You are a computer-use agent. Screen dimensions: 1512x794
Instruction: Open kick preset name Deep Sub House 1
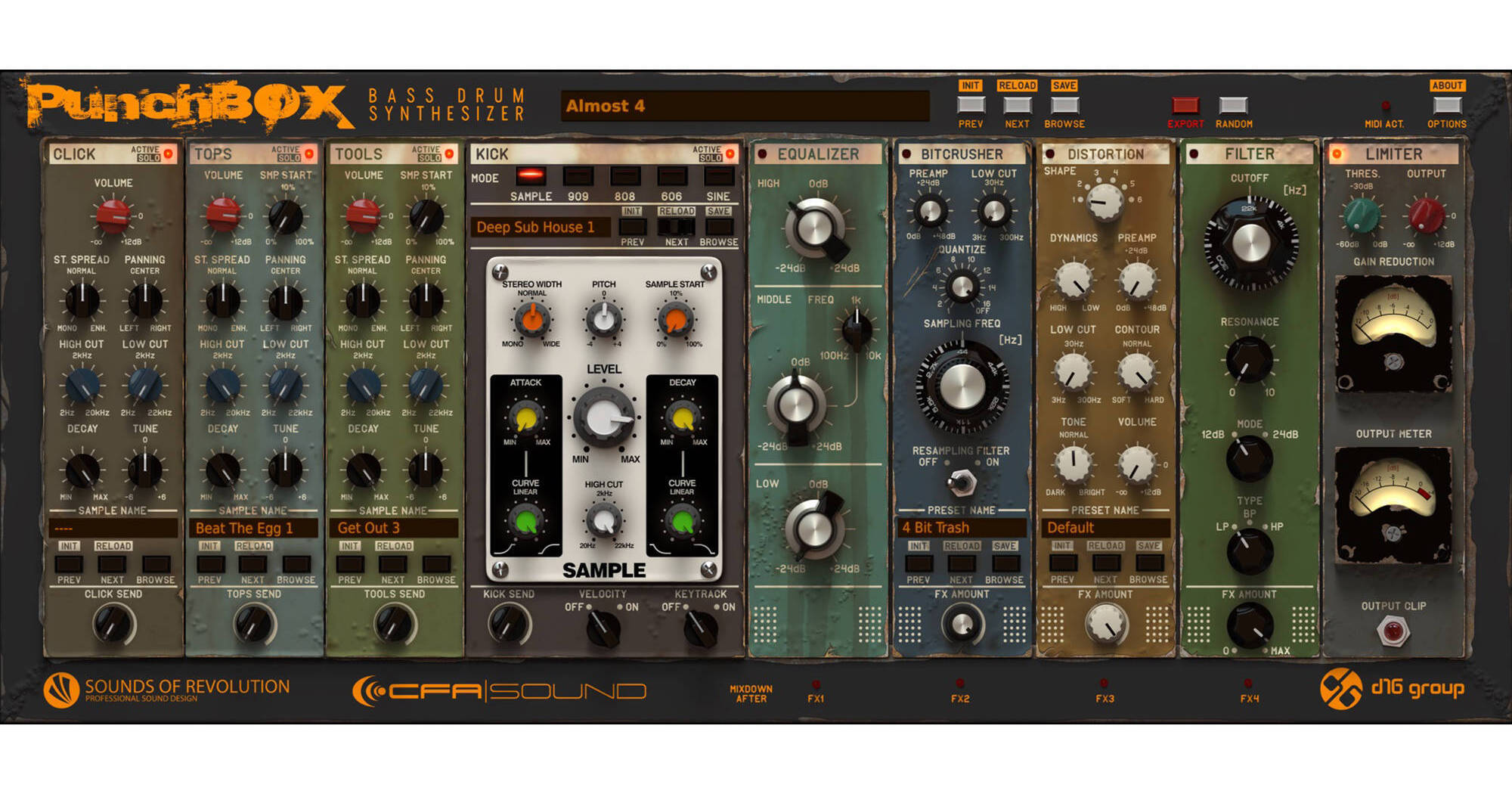[540, 227]
